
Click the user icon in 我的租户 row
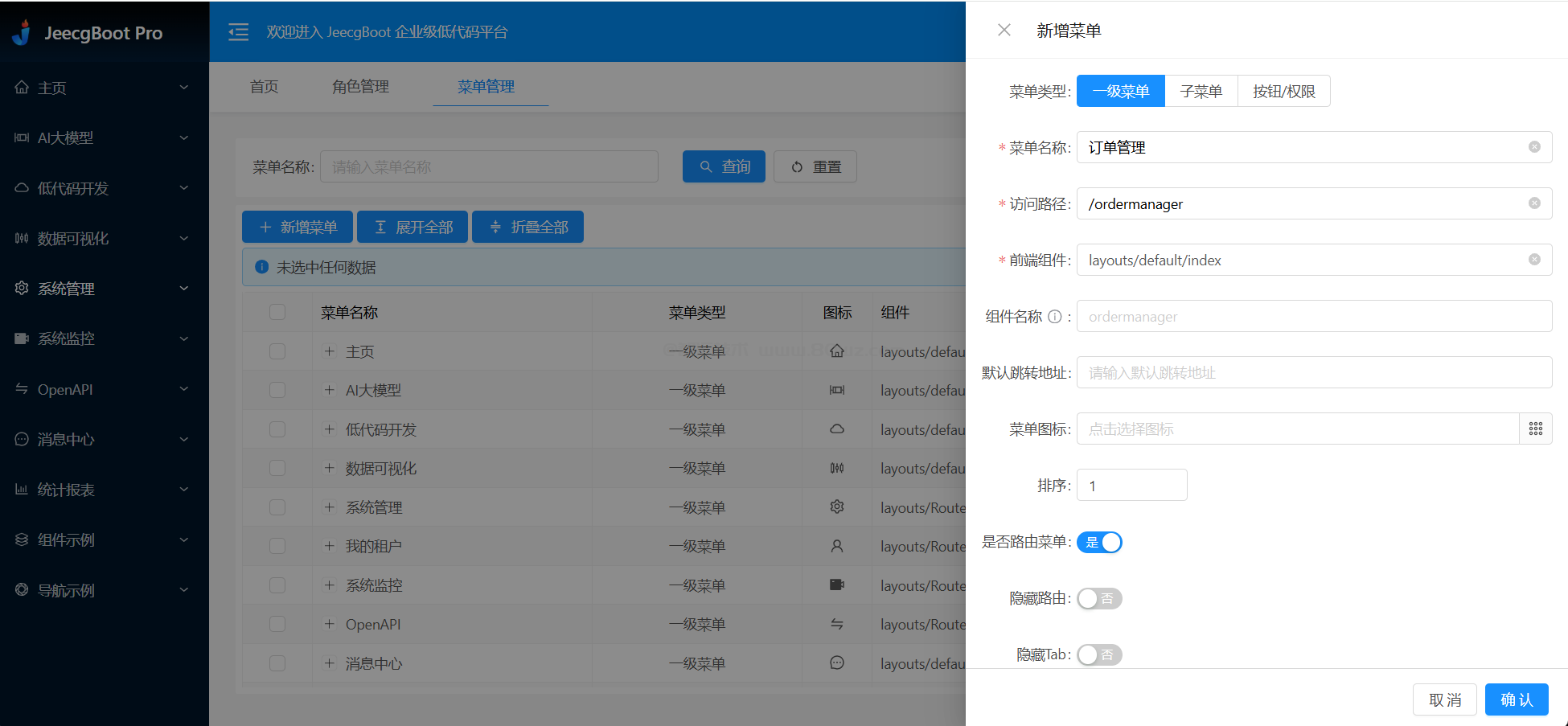tap(837, 546)
